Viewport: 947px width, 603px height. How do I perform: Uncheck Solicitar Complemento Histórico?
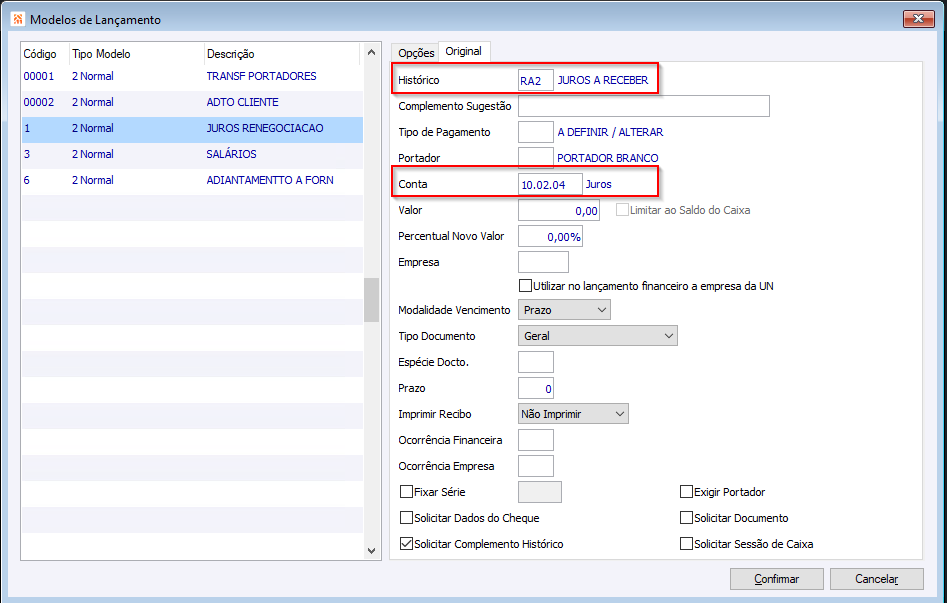pyautogui.click(x=407, y=544)
